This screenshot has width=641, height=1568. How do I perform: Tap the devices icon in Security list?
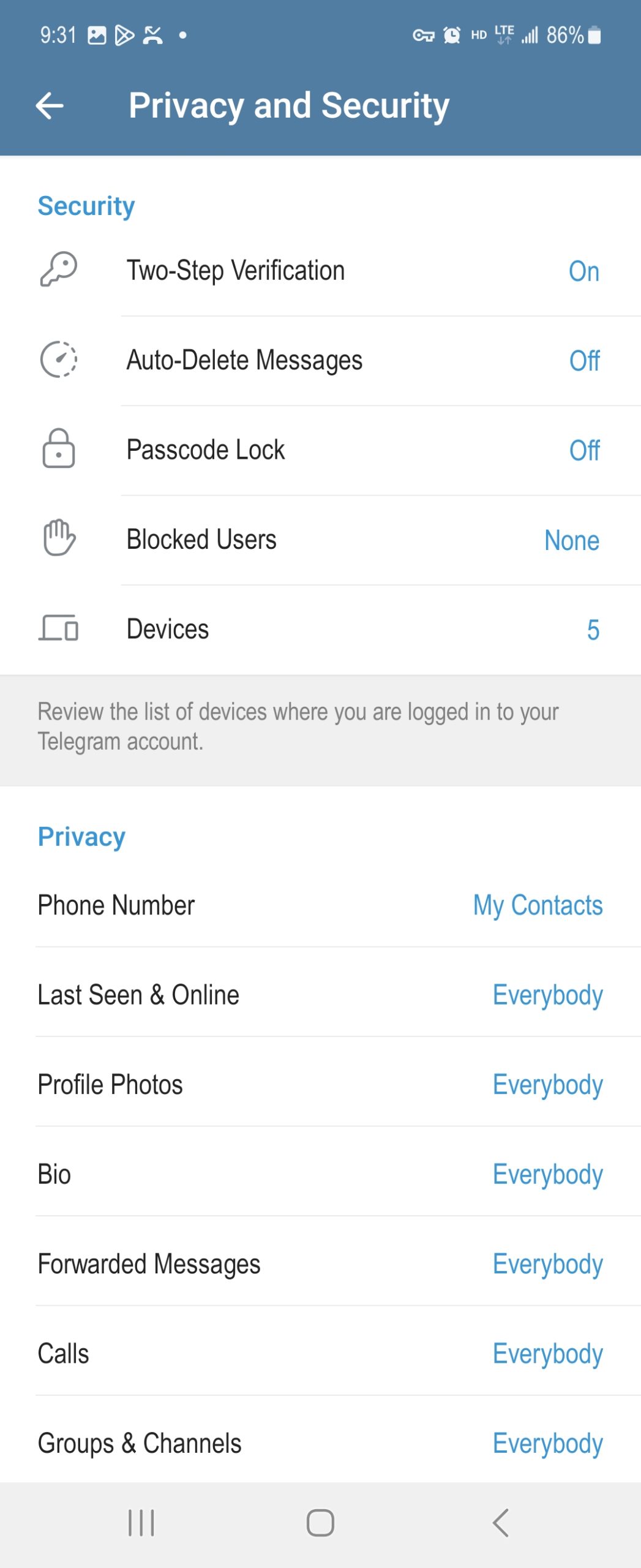(58, 628)
